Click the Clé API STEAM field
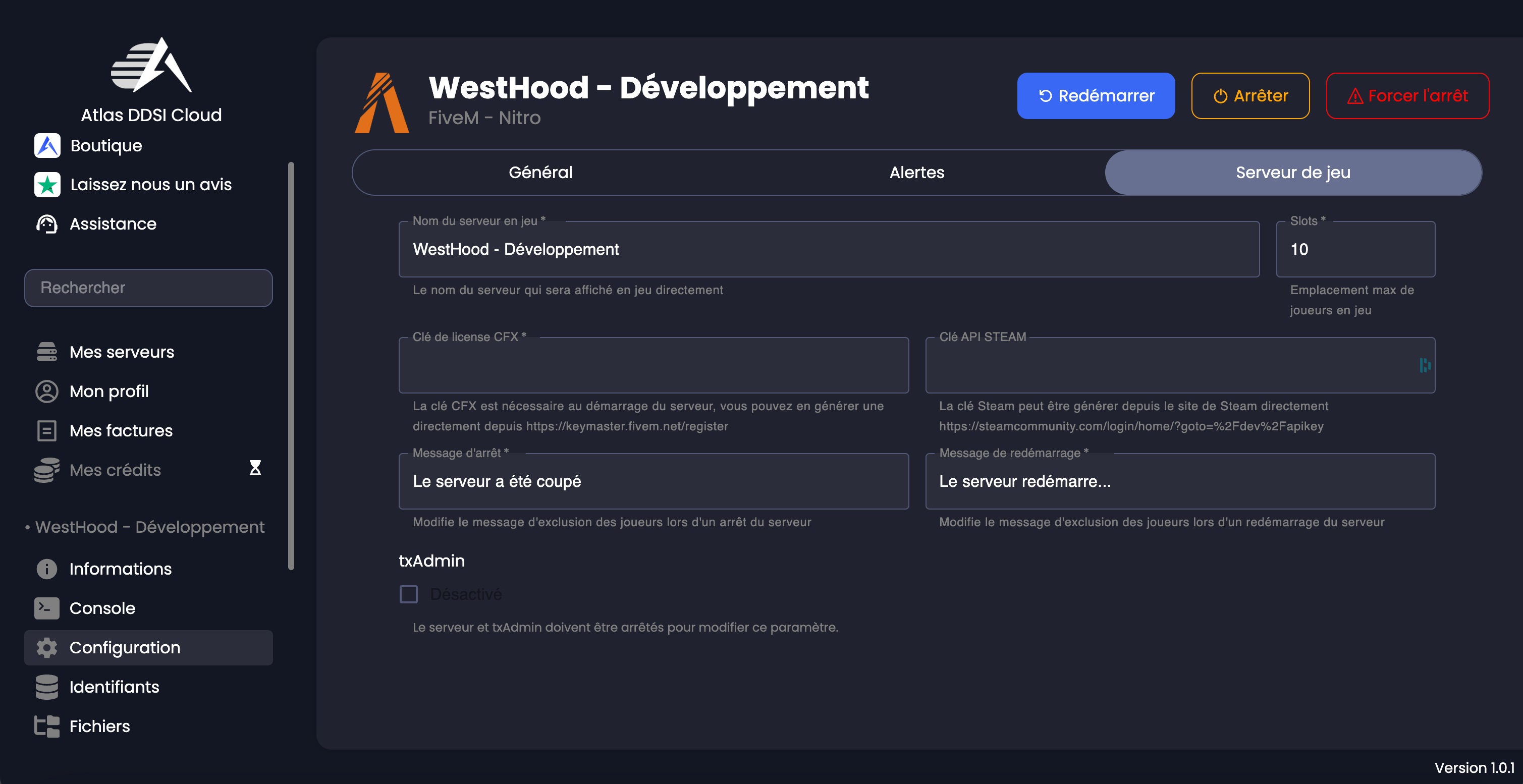 click(1179, 365)
